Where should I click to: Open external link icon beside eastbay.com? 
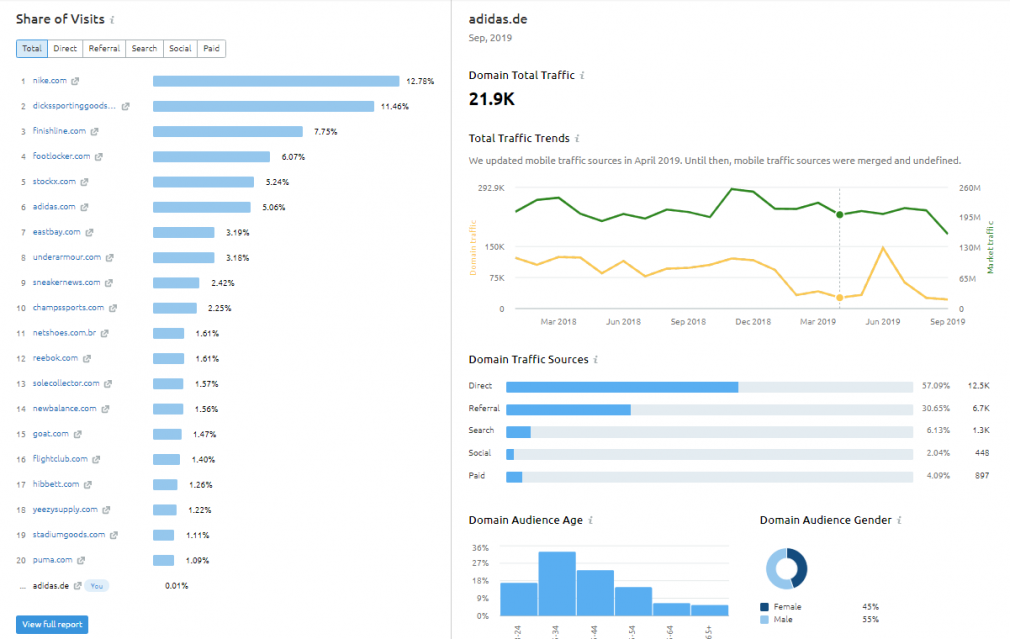click(89, 232)
